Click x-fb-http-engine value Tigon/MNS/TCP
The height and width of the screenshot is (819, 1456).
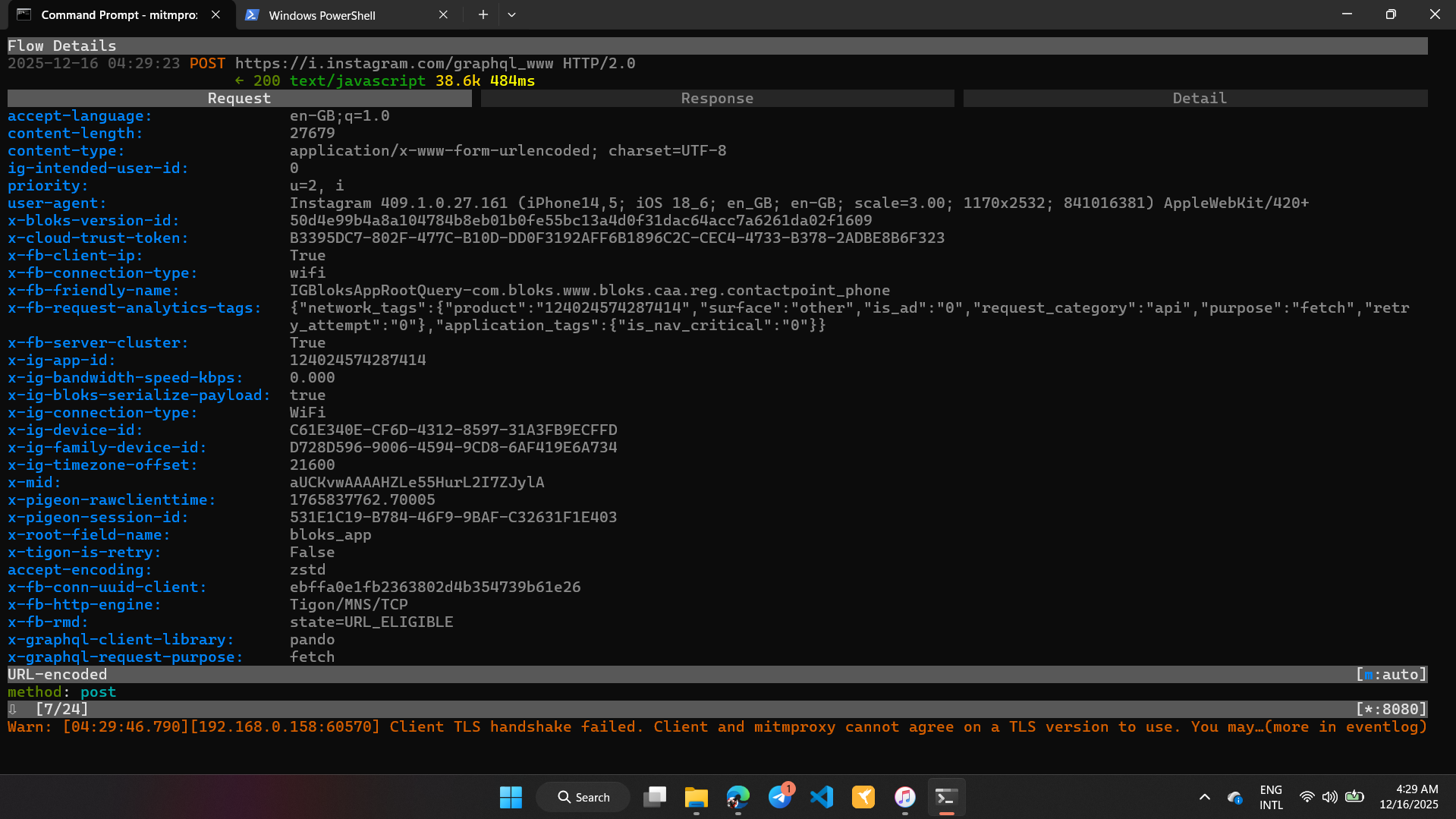[349, 605]
